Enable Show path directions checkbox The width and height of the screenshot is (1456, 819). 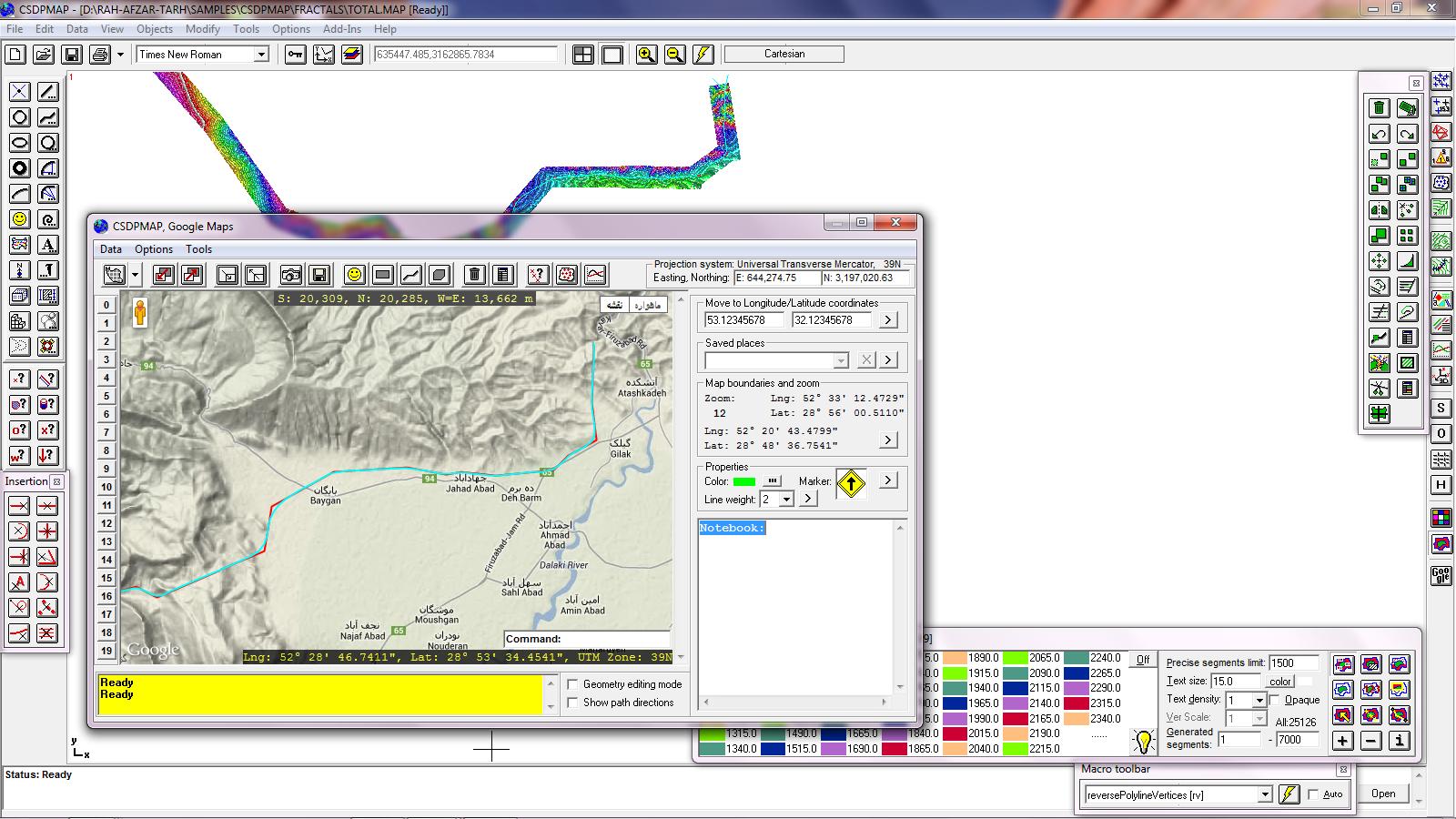point(572,703)
